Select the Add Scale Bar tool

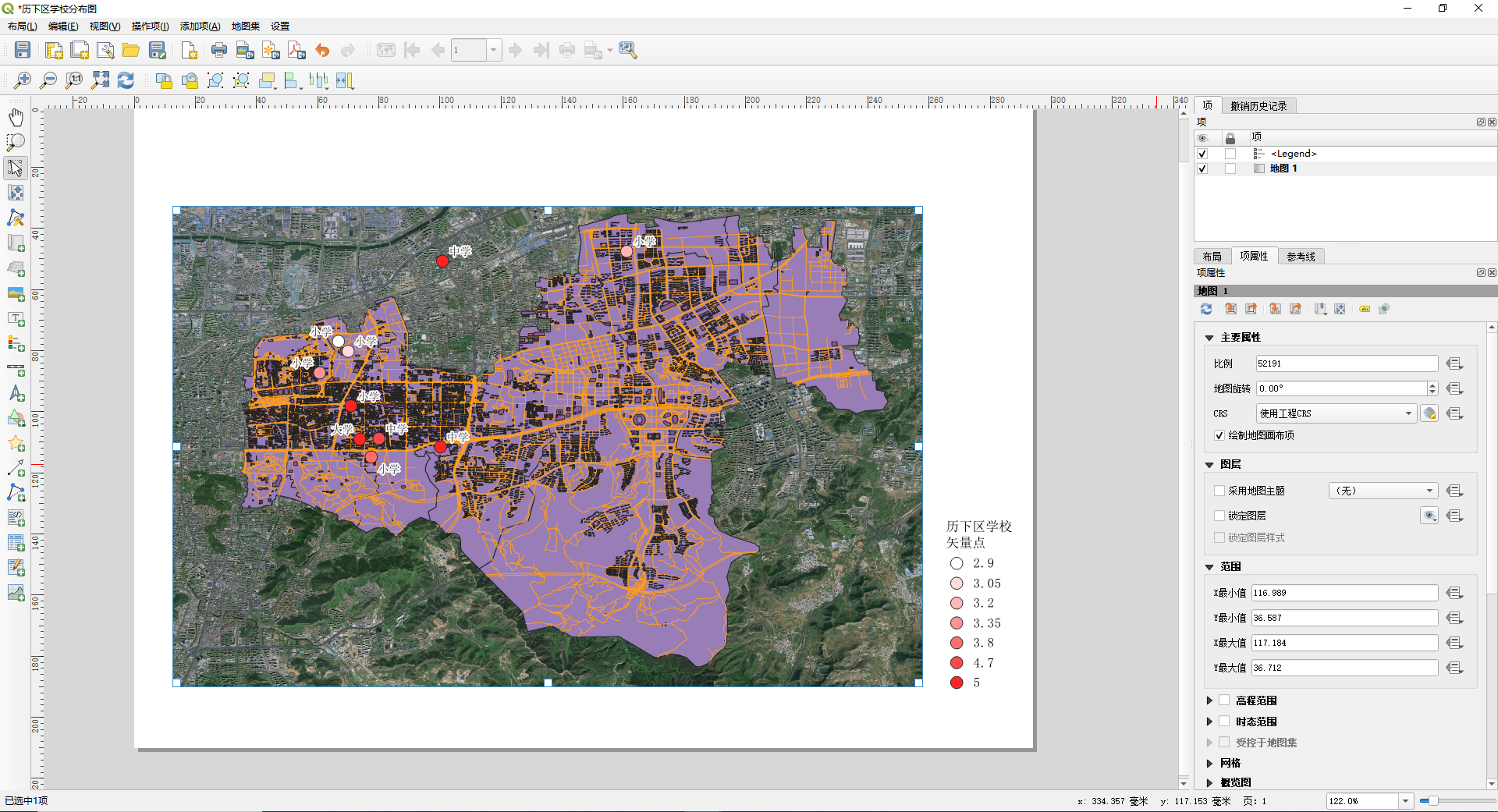(x=16, y=369)
